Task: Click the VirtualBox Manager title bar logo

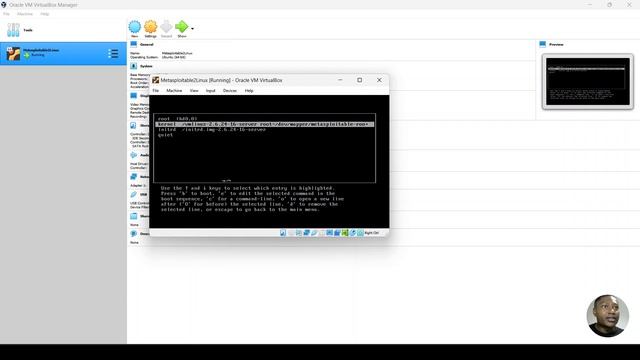Action: point(4,4)
